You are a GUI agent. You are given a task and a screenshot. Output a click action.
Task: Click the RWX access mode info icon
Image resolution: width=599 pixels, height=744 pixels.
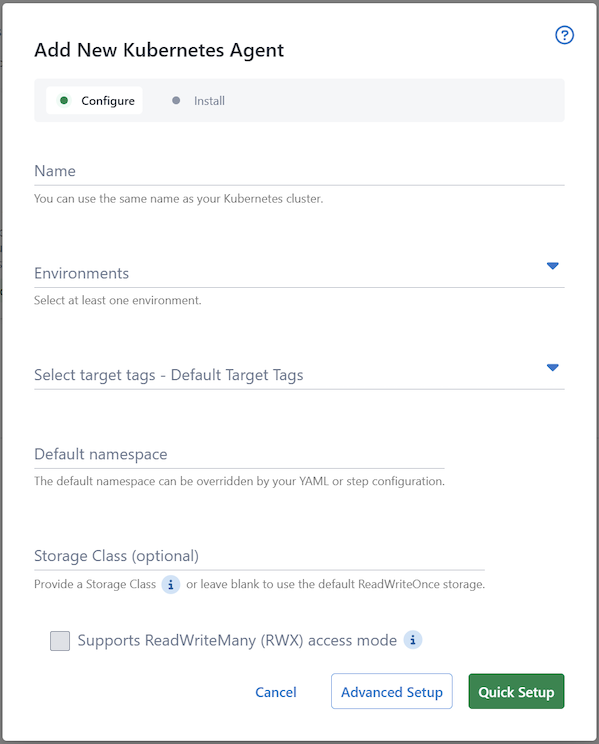pos(412,640)
